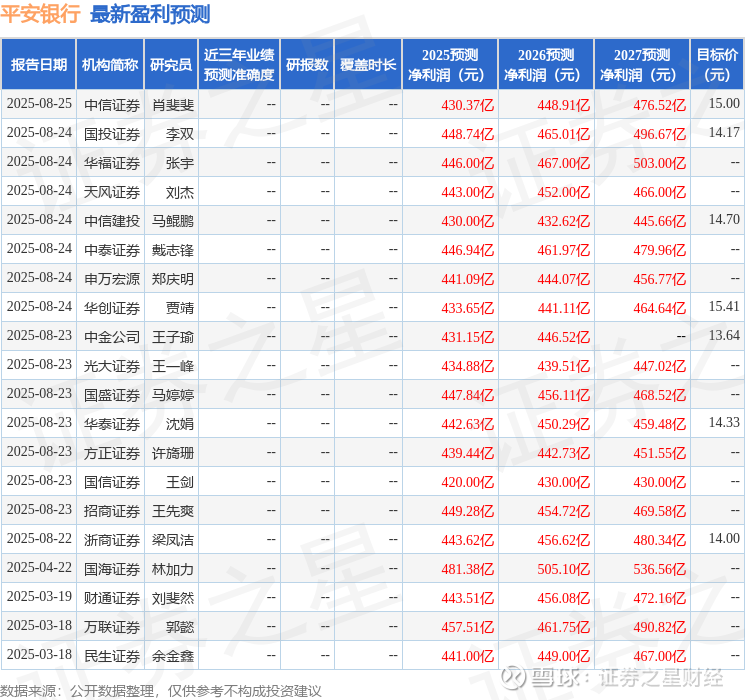745x700 pixels.
Task: Click the 448.74亿 profit value
Action: (468, 134)
